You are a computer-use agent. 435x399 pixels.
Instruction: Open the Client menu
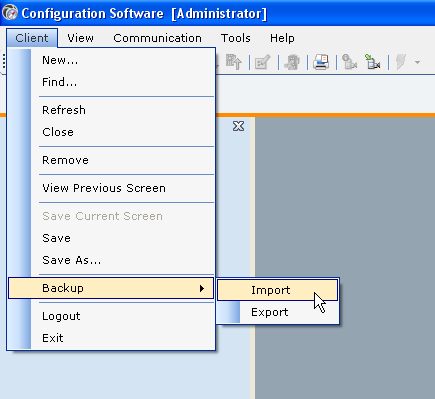tap(32, 38)
